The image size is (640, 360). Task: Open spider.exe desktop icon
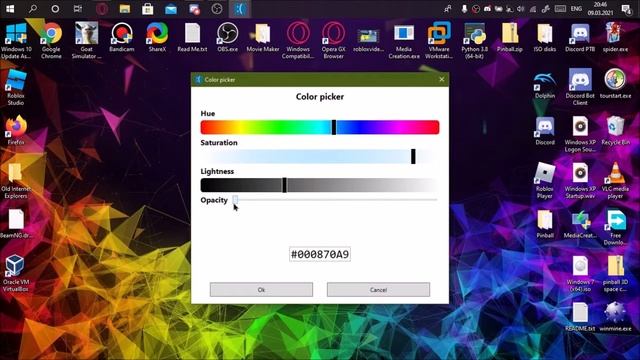click(615, 38)
